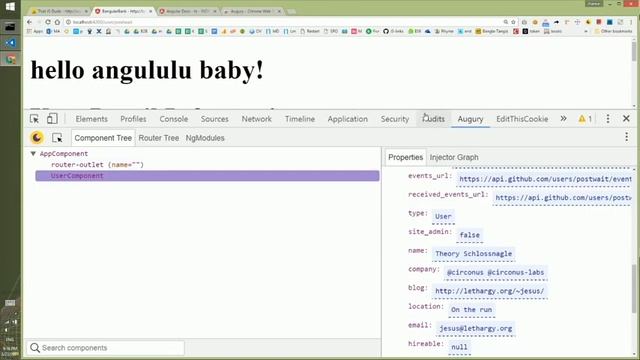Open the Security tab

[395, 119]
